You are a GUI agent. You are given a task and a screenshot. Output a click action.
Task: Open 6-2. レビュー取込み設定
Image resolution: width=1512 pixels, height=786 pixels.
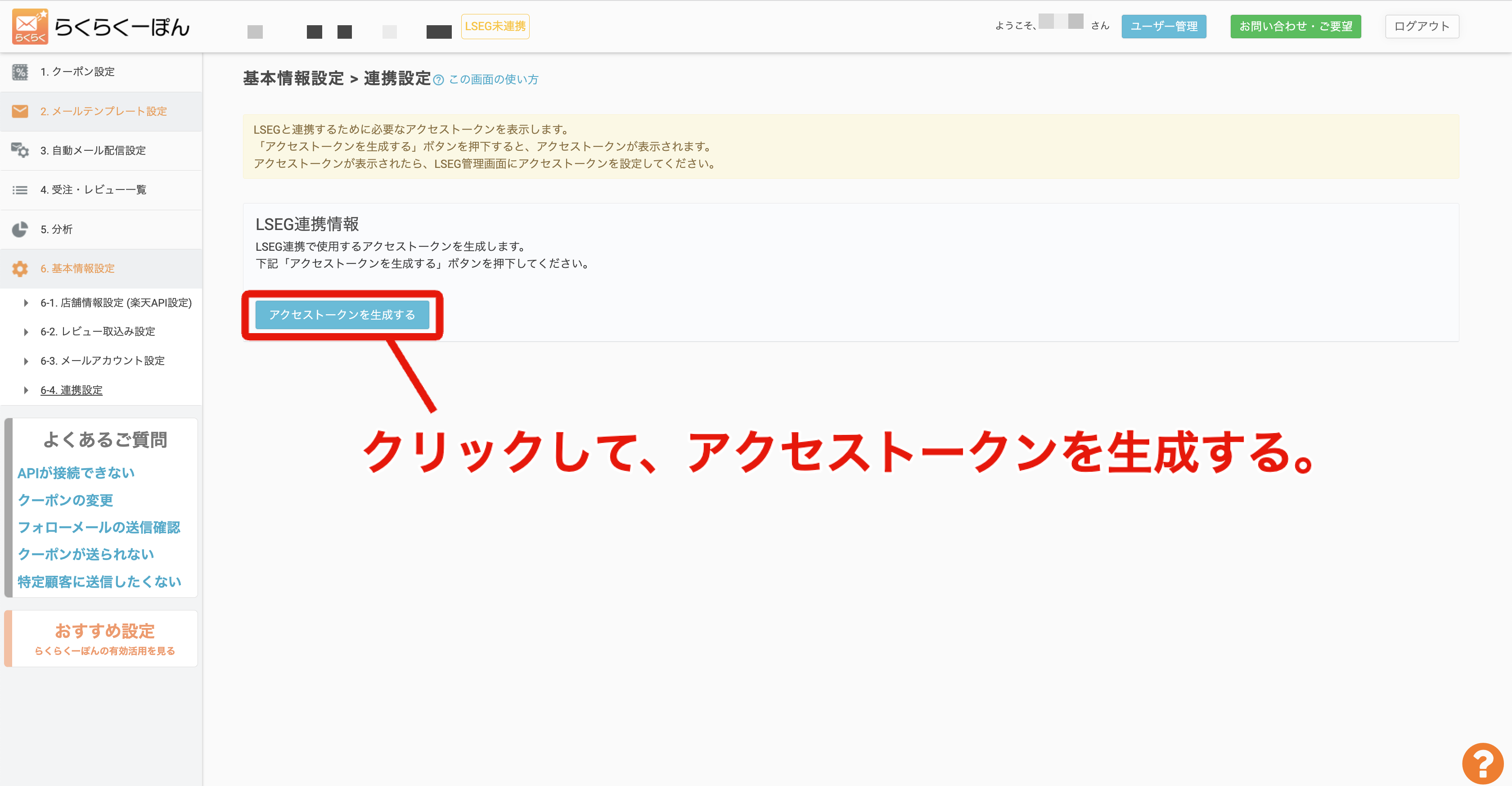98,332
